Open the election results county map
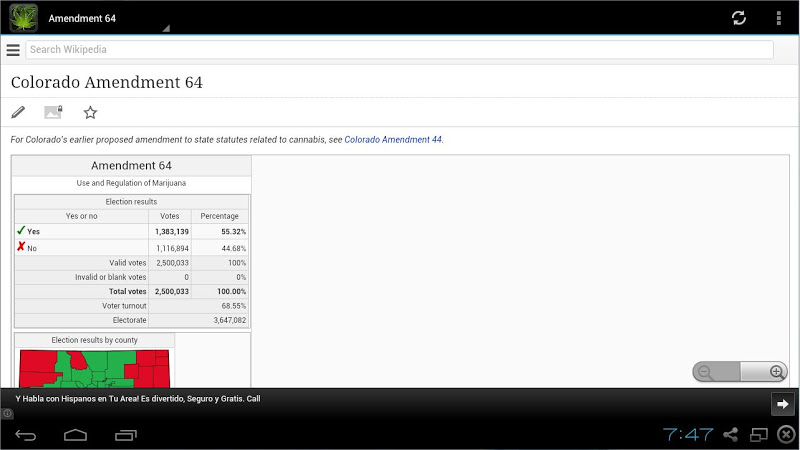The image size is (800, 450). click(x=94, y=369)
